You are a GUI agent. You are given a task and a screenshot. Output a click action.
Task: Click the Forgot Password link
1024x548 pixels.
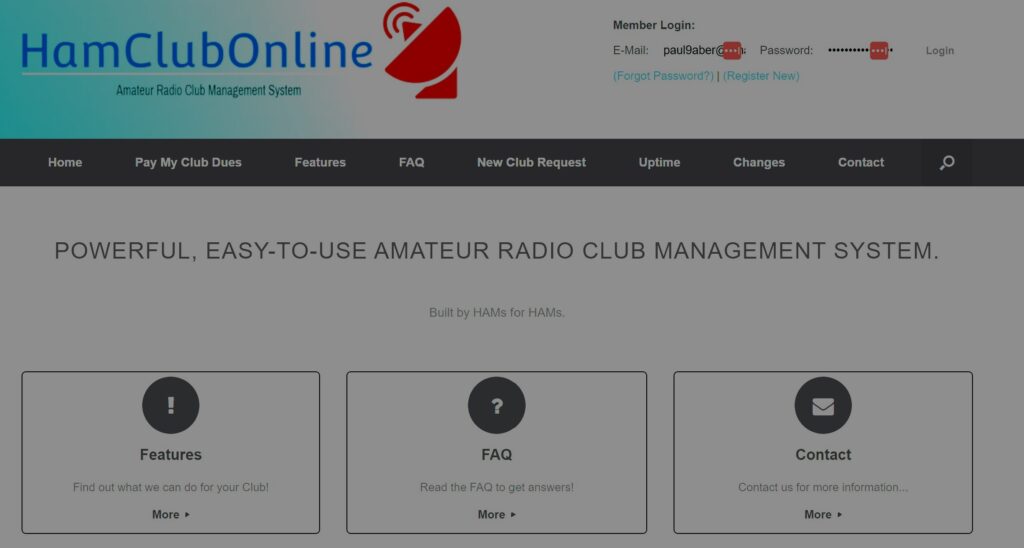663,76
